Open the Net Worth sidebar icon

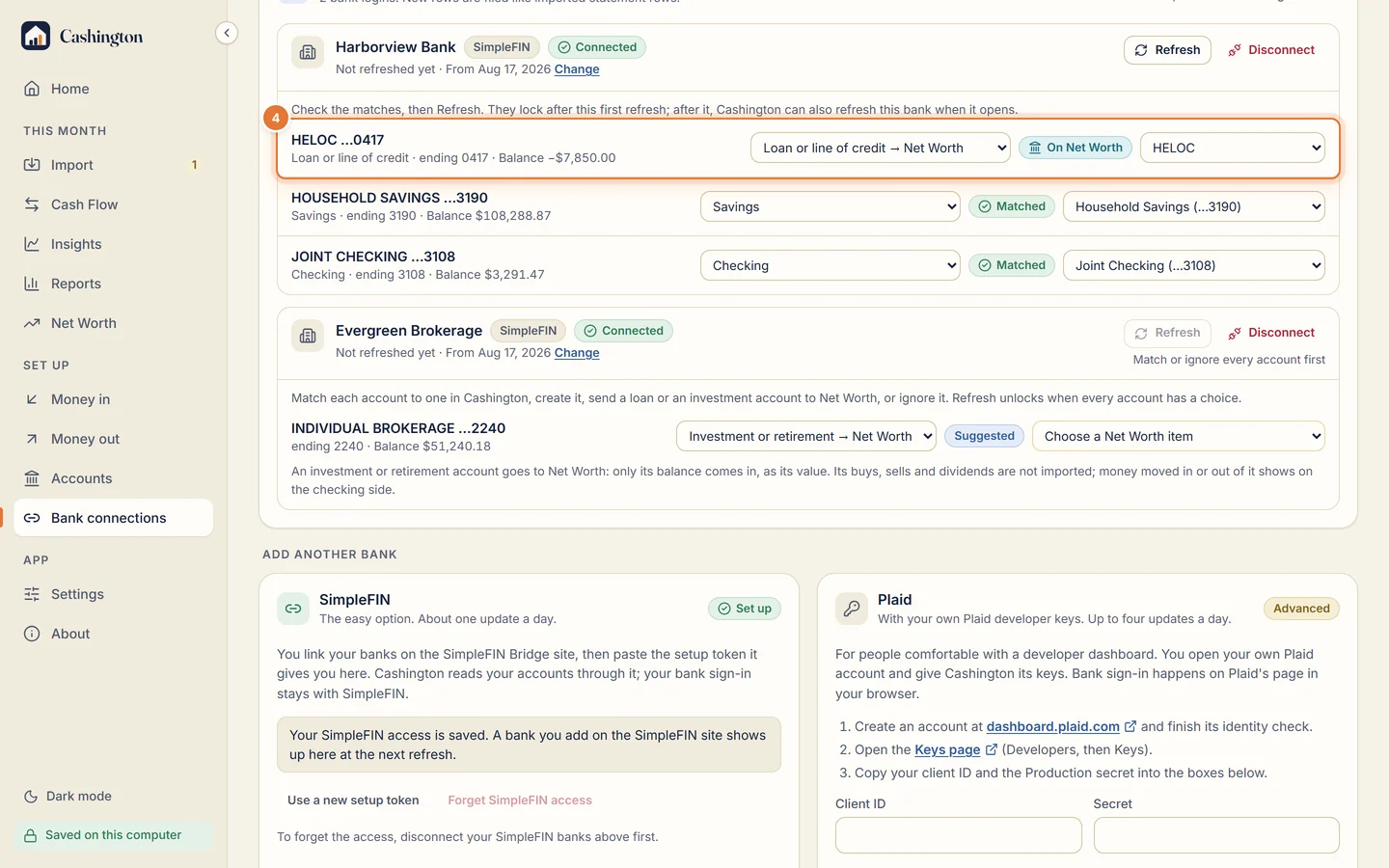point(32,323)
